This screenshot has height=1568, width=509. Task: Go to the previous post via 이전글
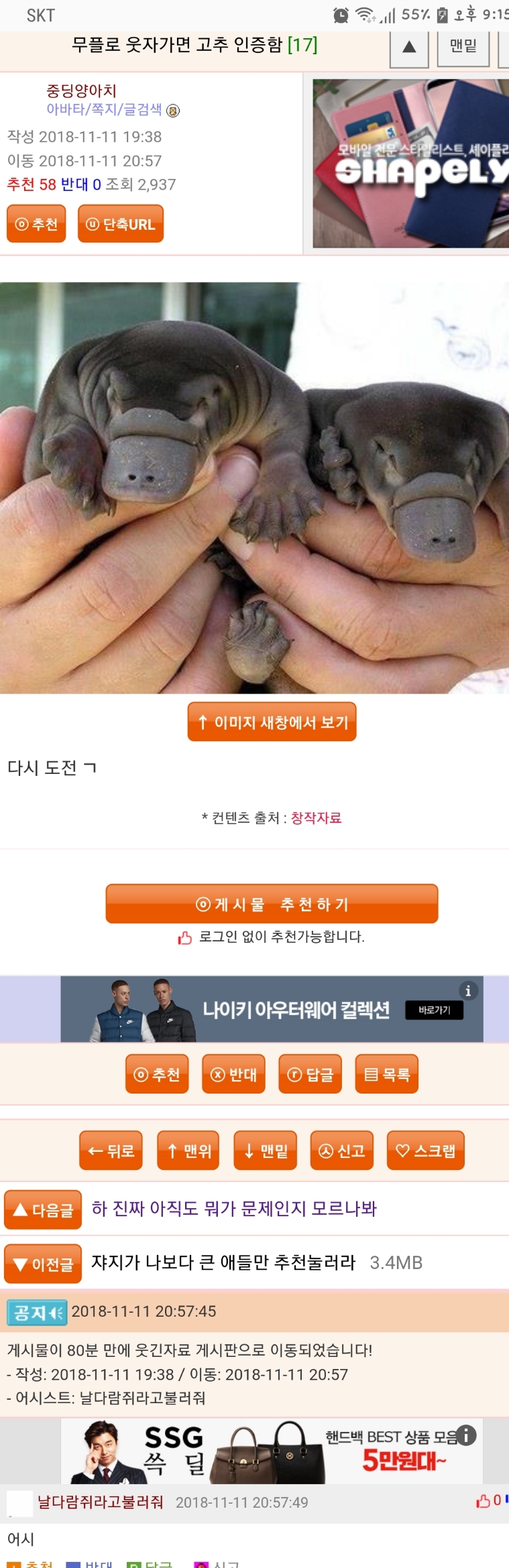click(x=43, y=1264)
